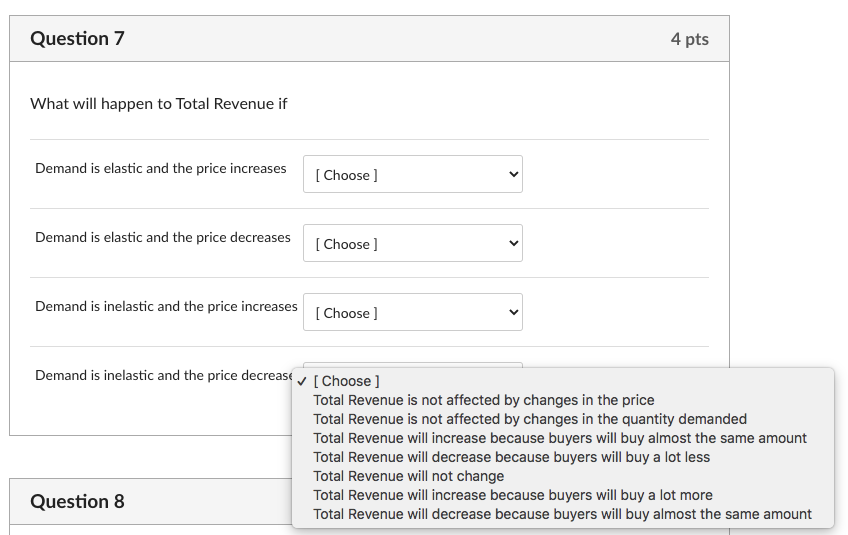This screenshot has width=848, height=535.
Task: Select the '[ Choose ]' option in open list
Action: point(562,381)
